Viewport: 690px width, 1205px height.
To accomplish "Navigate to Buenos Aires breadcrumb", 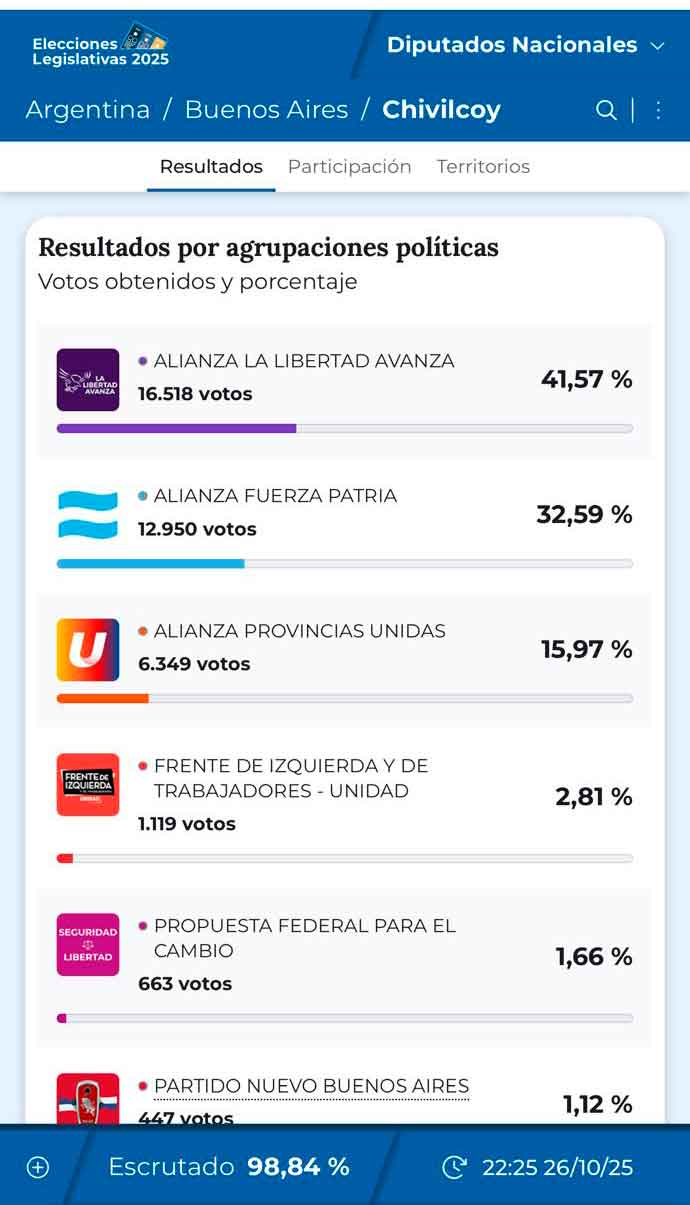I will (266, 110).
